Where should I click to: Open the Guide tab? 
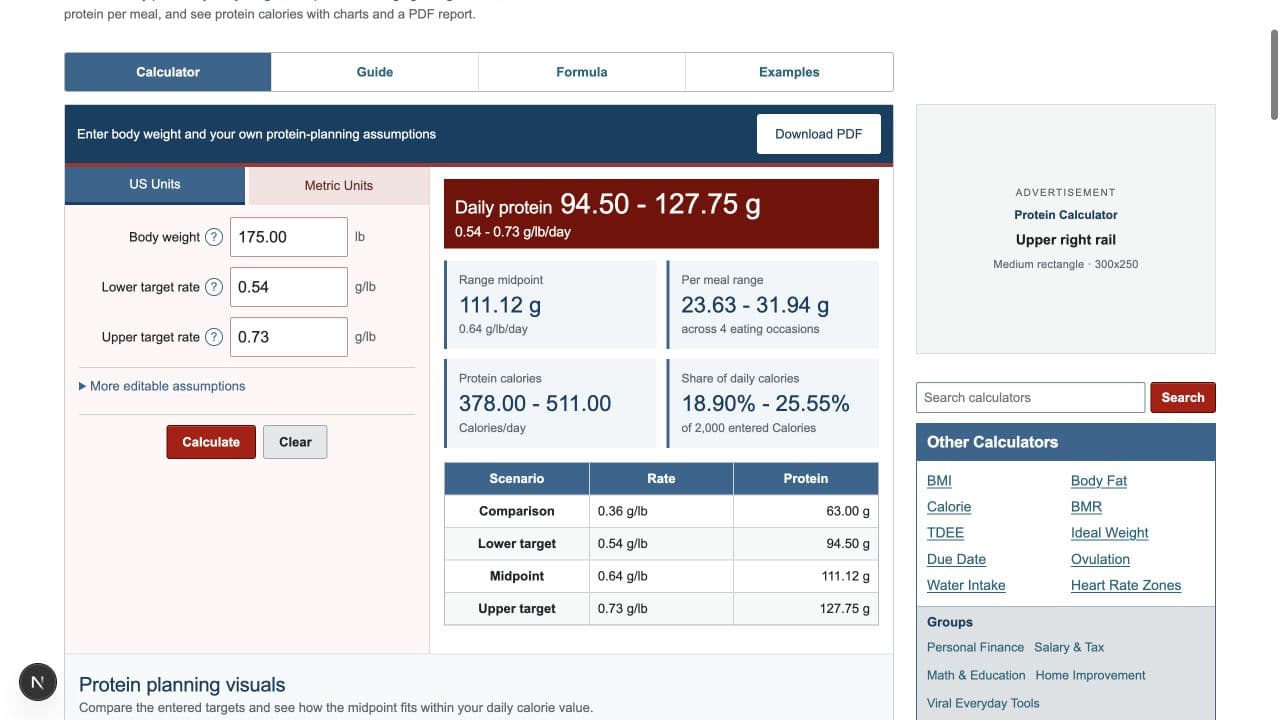point(375,72)
